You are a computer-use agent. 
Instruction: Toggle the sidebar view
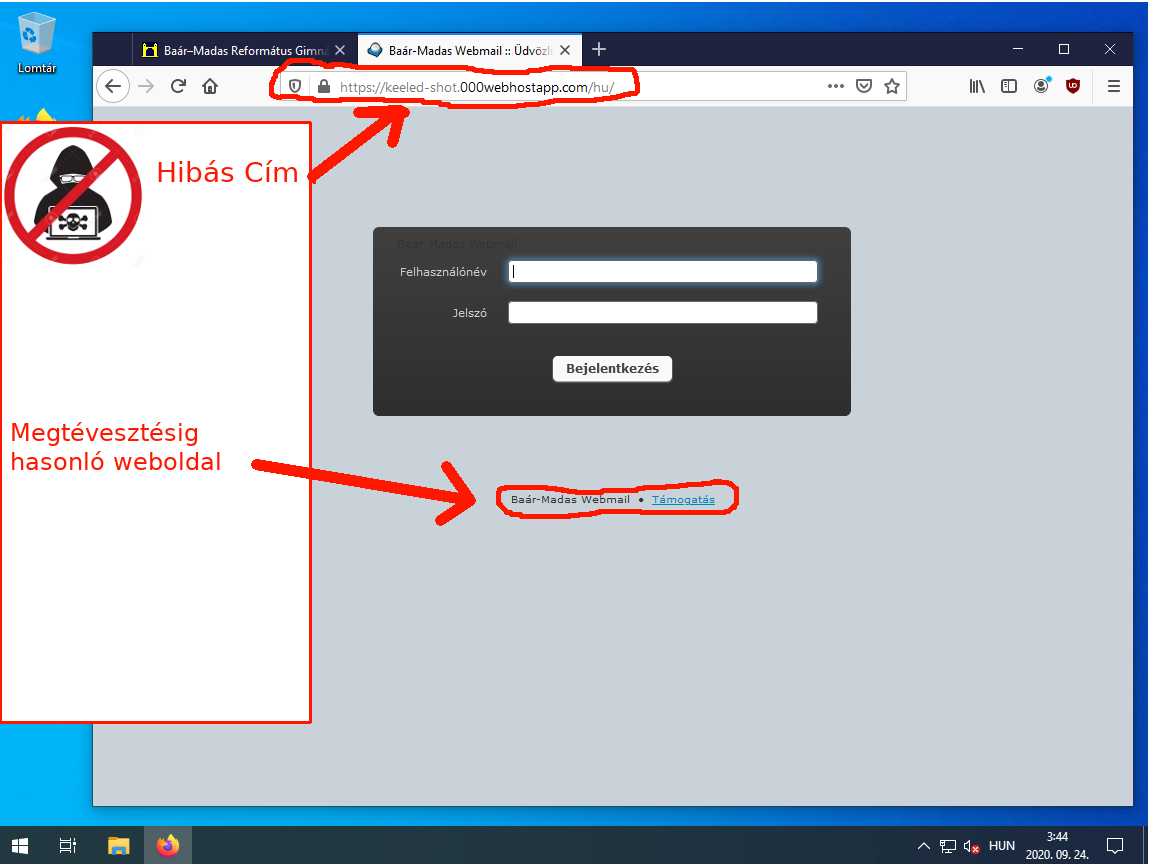click(1009, 87)
